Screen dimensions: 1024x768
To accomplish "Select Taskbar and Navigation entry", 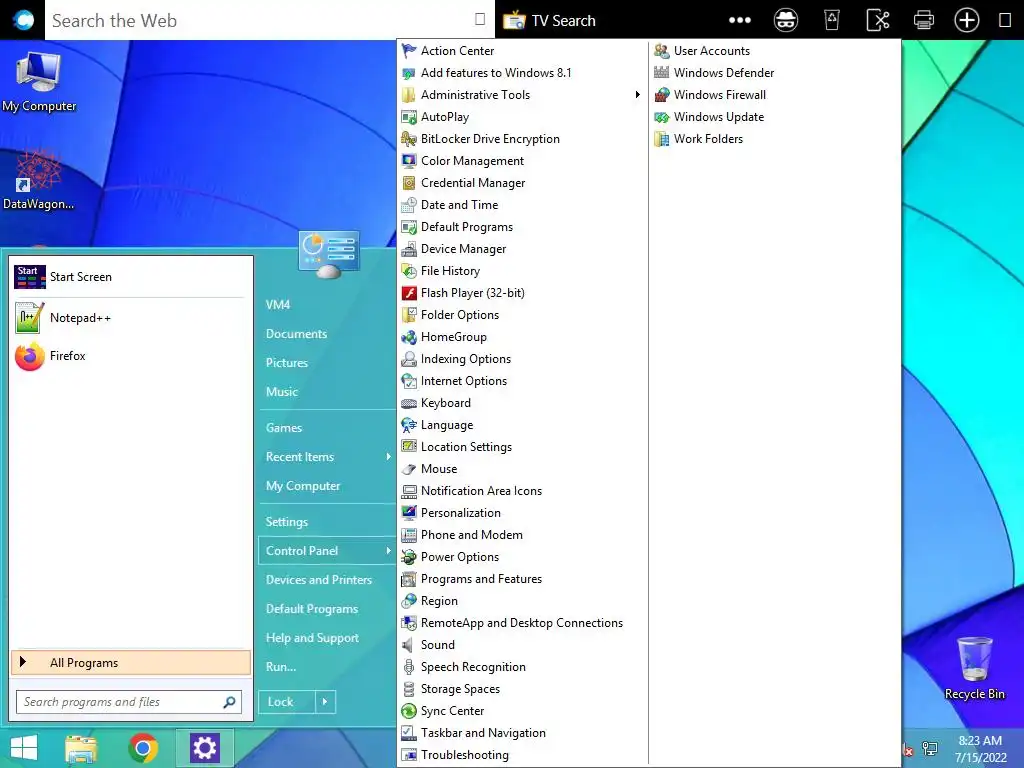I will point(483,733).
